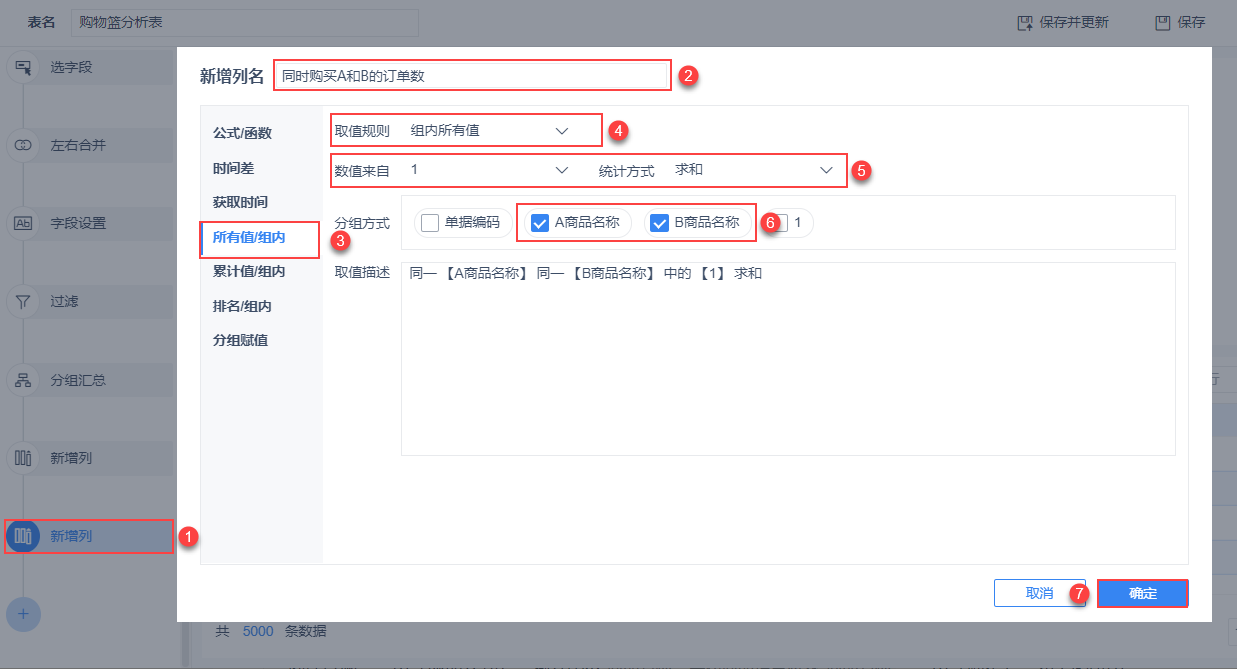Open the 统计方式 dropdown
The height and width of the screenshot is (669, 1237).
755,170
